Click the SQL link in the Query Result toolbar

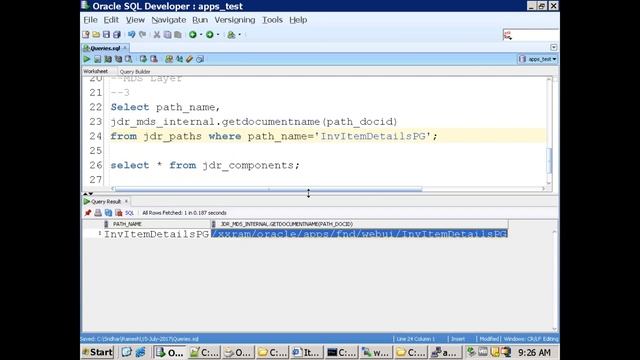(x=129, y=213)
